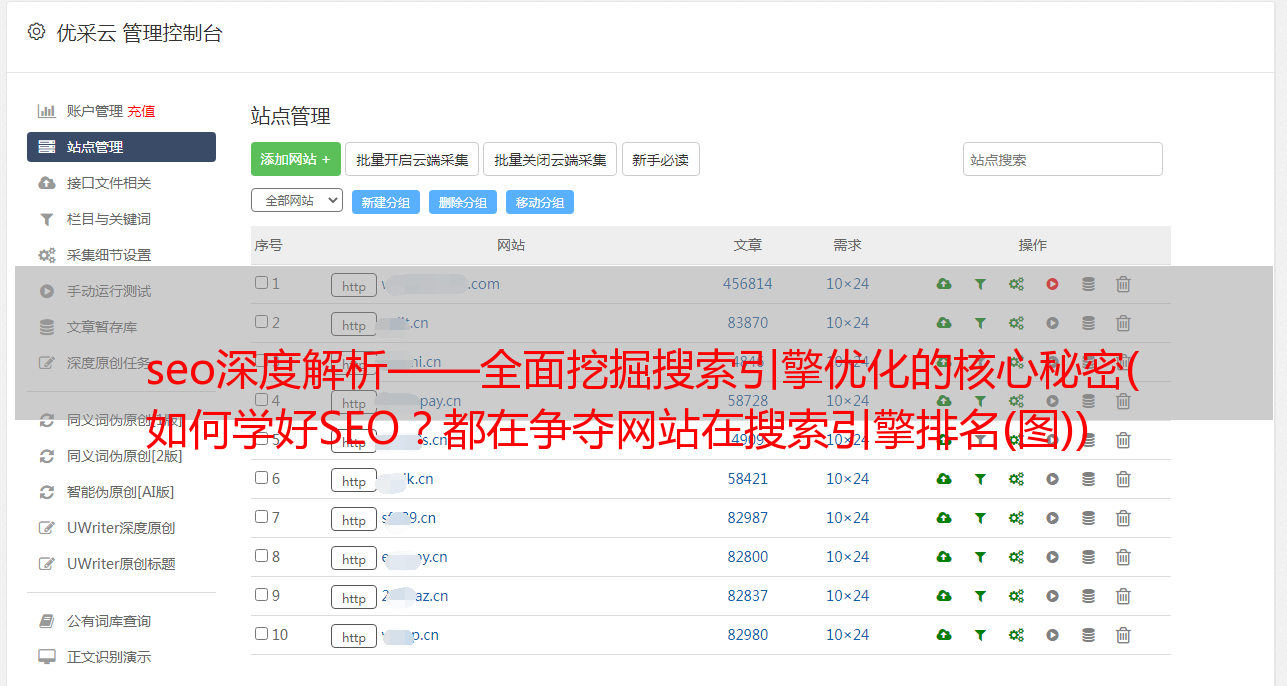Open the gears settings icon in row 1

(x=1016, y=284)
